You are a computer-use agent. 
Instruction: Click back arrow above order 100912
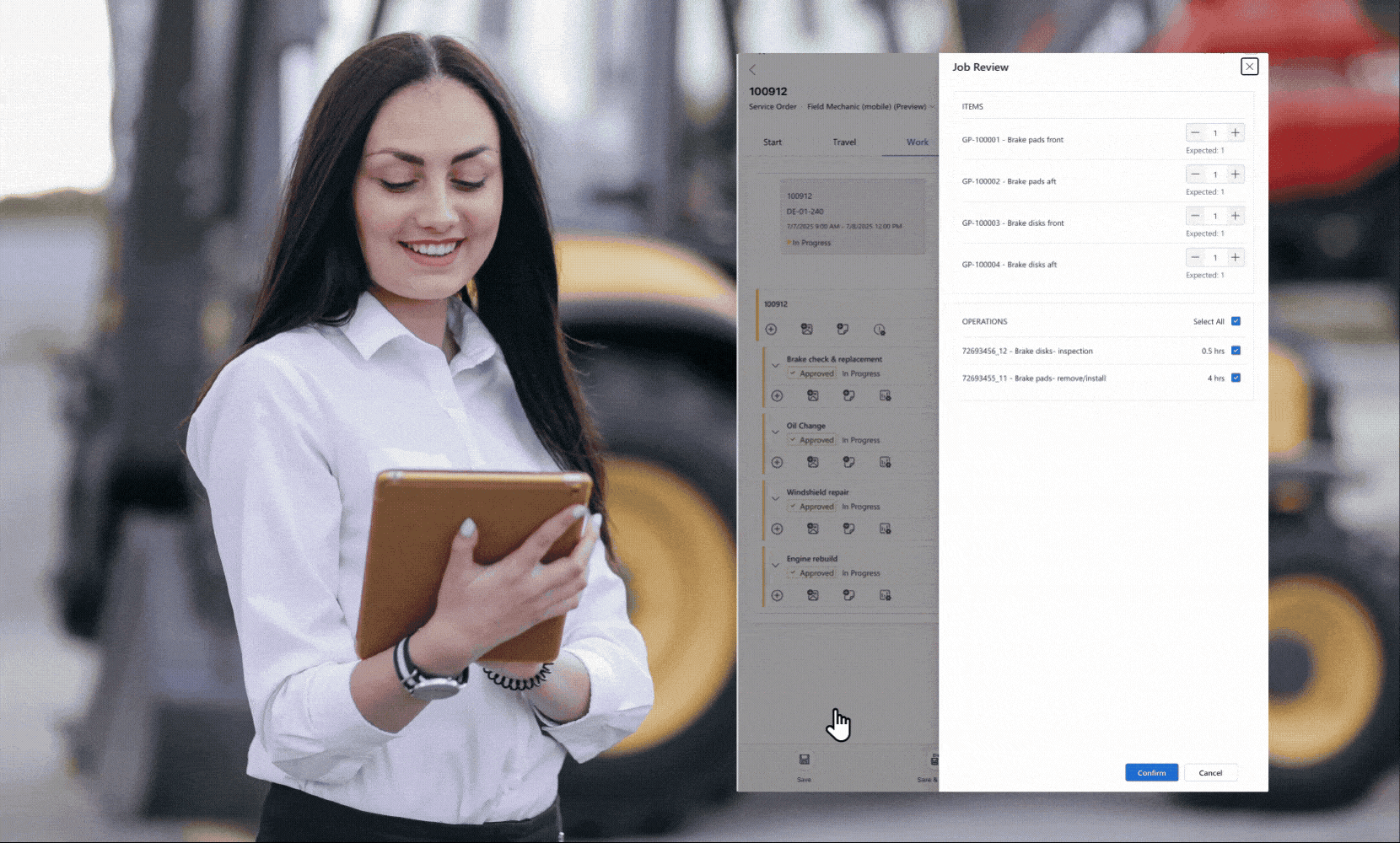click(752, 70)
